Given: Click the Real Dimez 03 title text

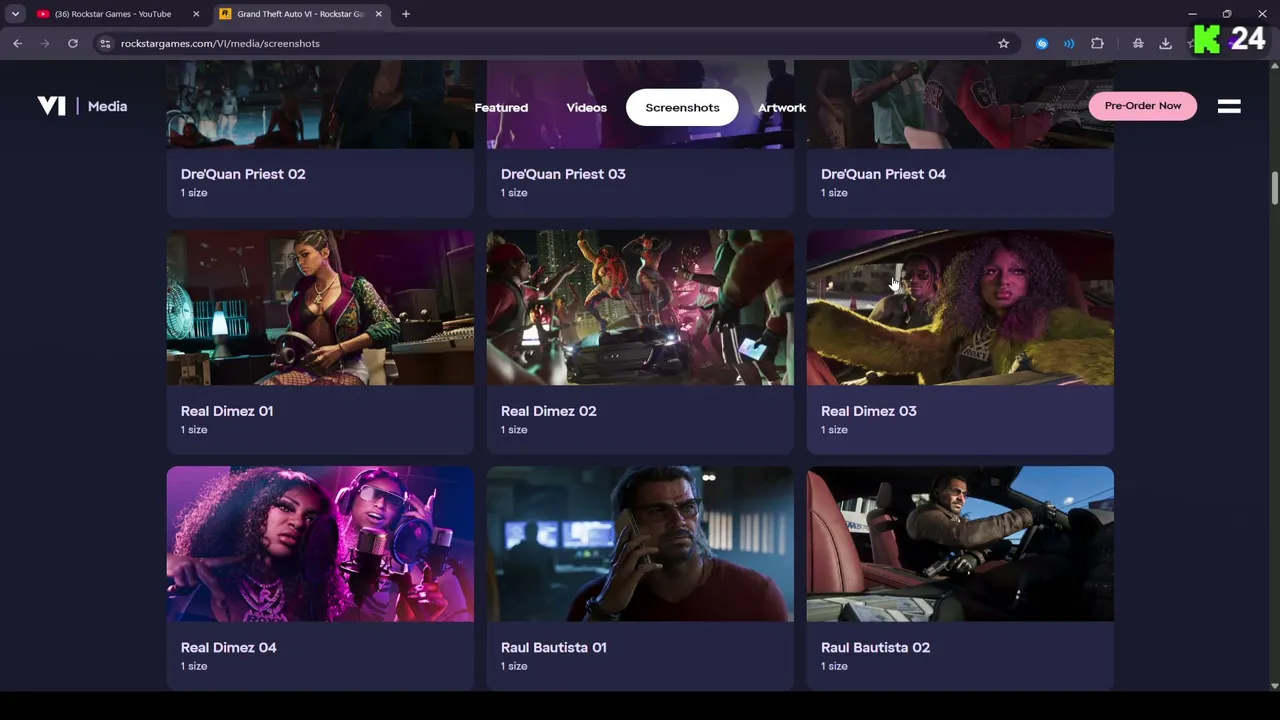Looking at the screenshot, I should pyautogui.click(x=868, y=411).
